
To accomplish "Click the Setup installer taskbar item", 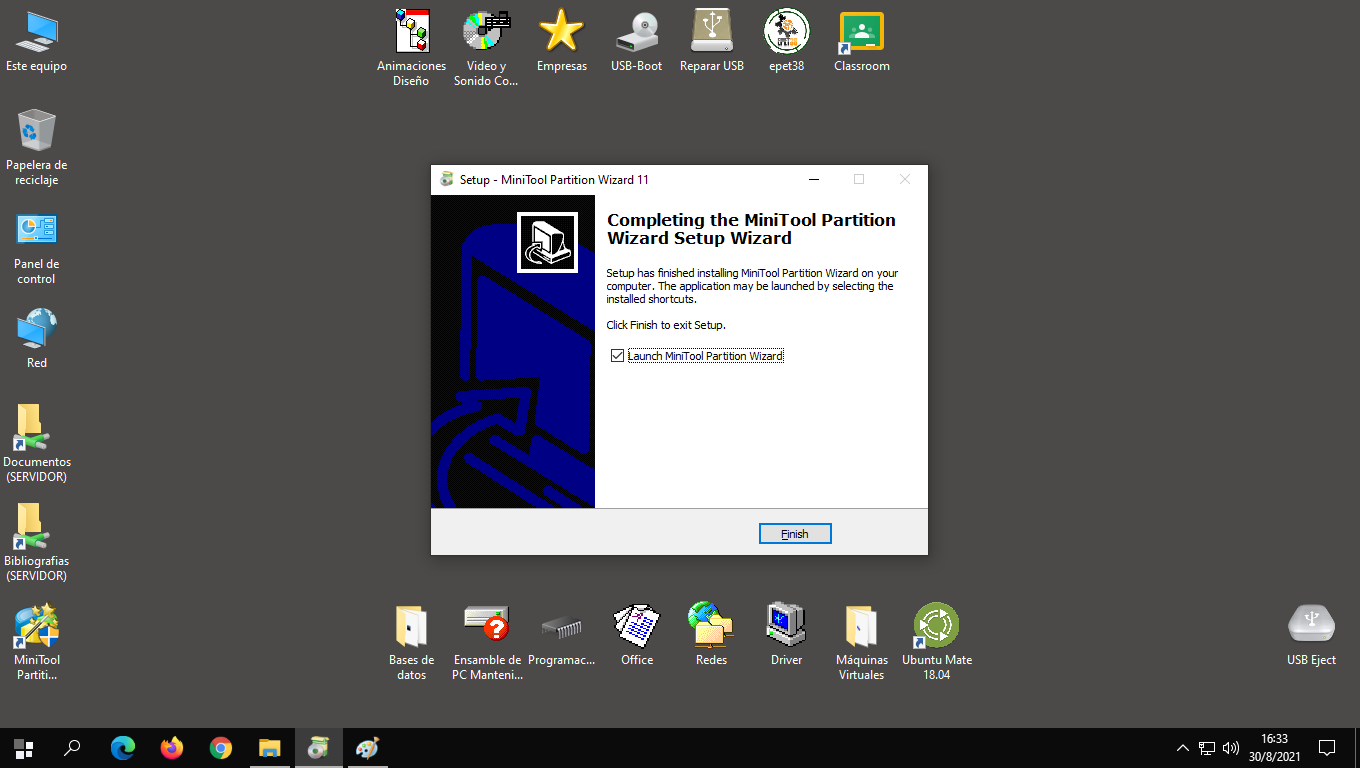I will pos(319,748).
